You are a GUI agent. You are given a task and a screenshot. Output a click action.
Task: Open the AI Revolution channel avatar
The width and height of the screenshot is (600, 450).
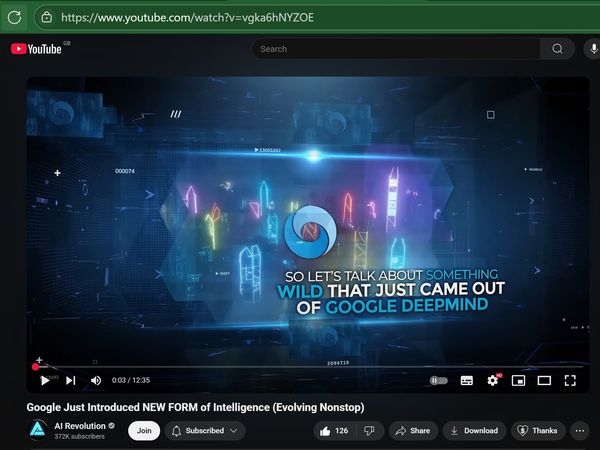[38, 430]
